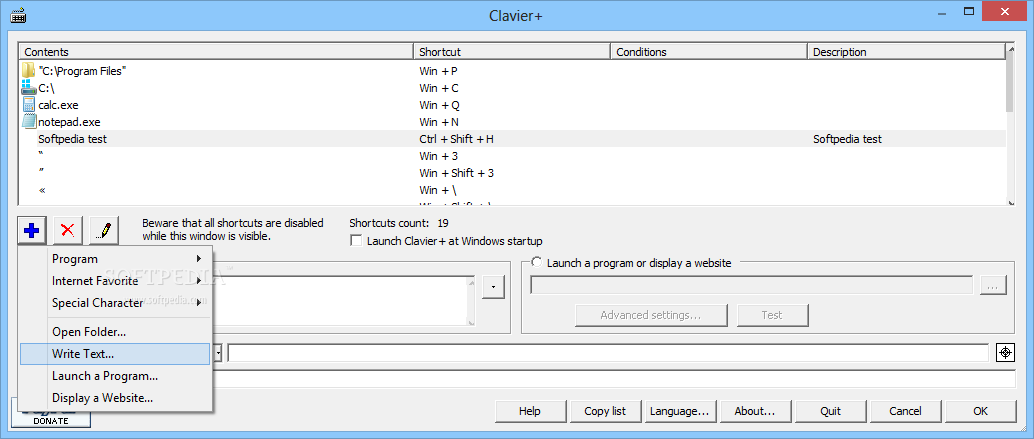Click the text box scroll up arrow

tap(471, 281)
